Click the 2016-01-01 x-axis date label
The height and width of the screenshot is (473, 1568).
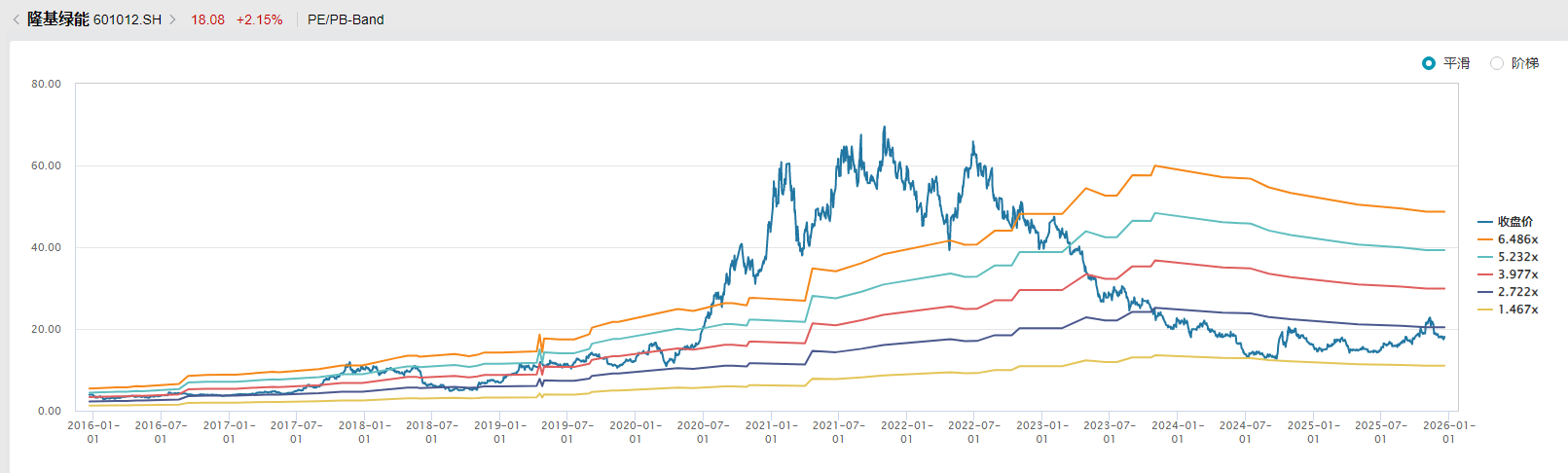(x=93, y=431)
